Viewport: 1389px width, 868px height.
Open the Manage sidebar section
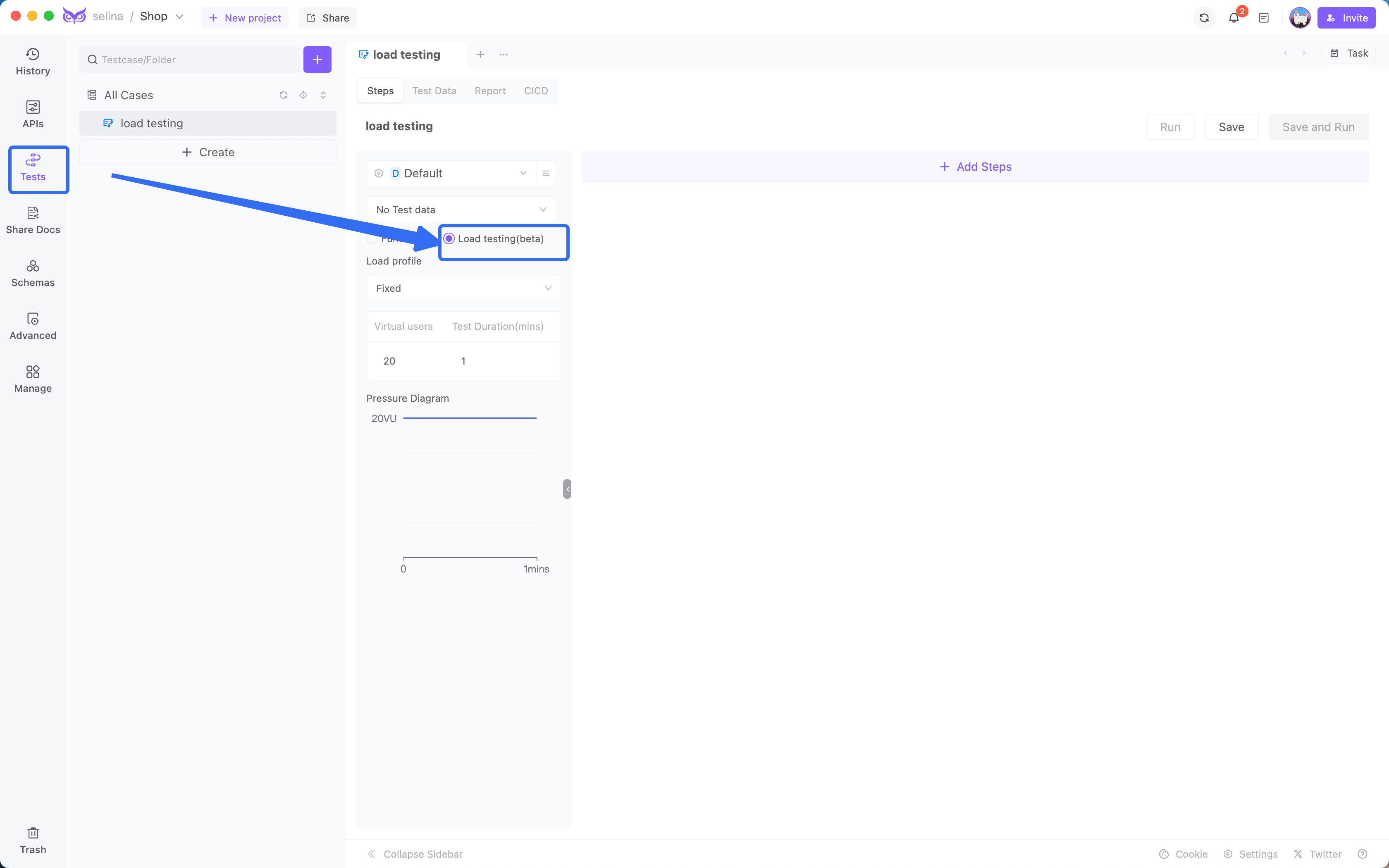33,379
